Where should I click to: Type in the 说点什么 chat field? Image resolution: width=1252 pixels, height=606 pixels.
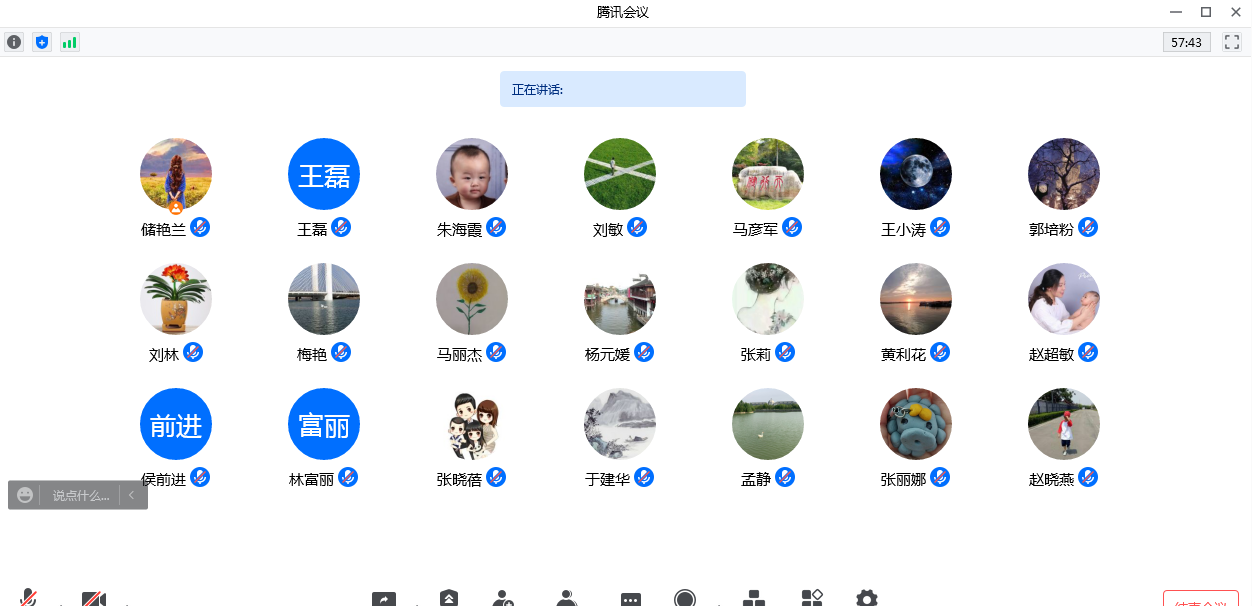80,495
